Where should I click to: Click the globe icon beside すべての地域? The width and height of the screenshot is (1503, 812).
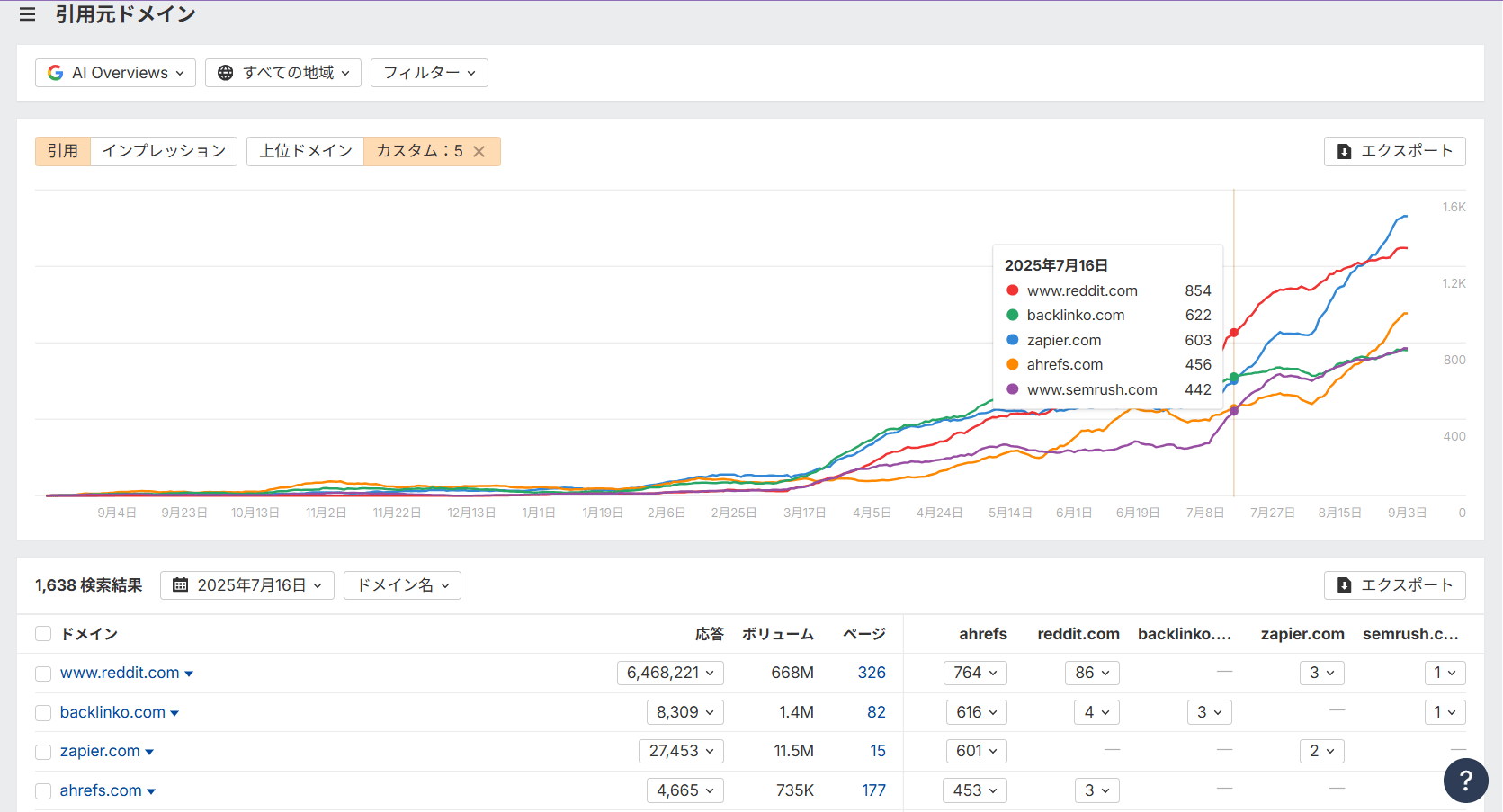pos(225,72)
